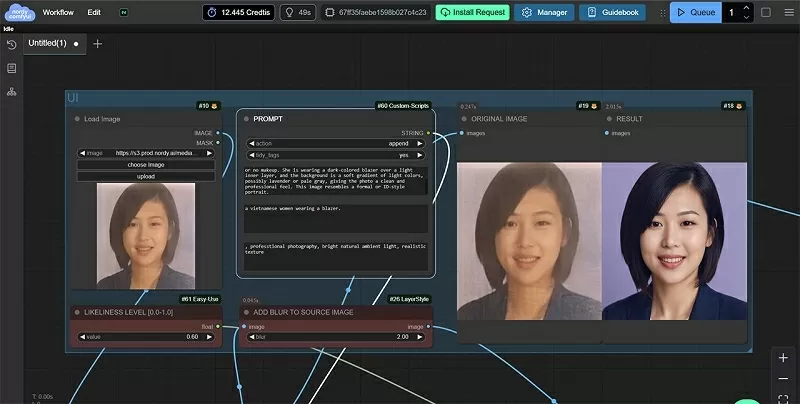
Task: Click the Vietnamese woman prompt text field
Action: (x=335, y=217)
